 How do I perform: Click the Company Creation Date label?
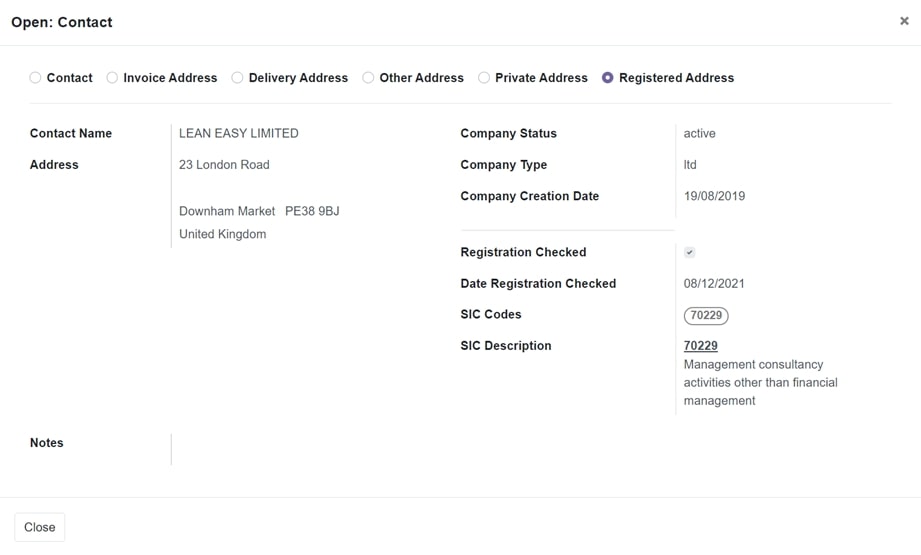[x=530, y=196]
